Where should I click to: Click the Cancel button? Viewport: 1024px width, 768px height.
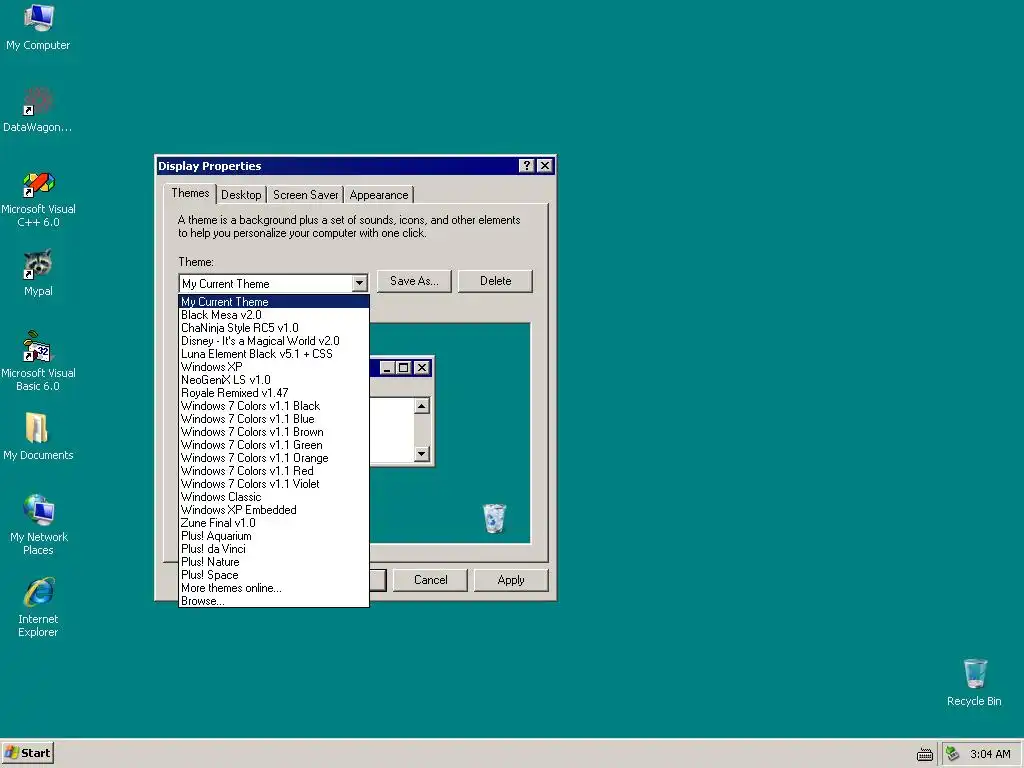(430, 580)
